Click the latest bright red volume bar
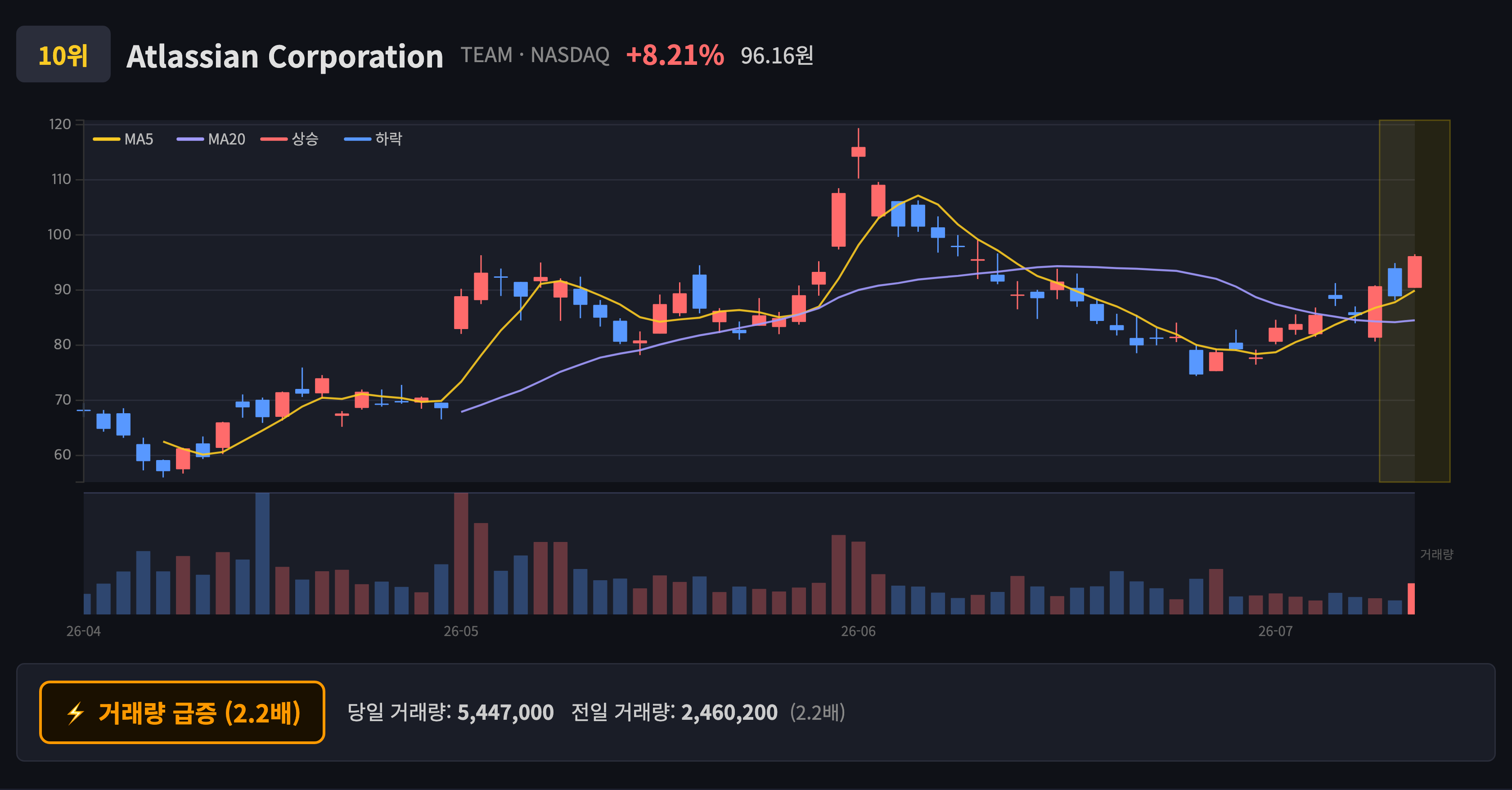This screenshot has height=790, width=1512. [1411, 599]
